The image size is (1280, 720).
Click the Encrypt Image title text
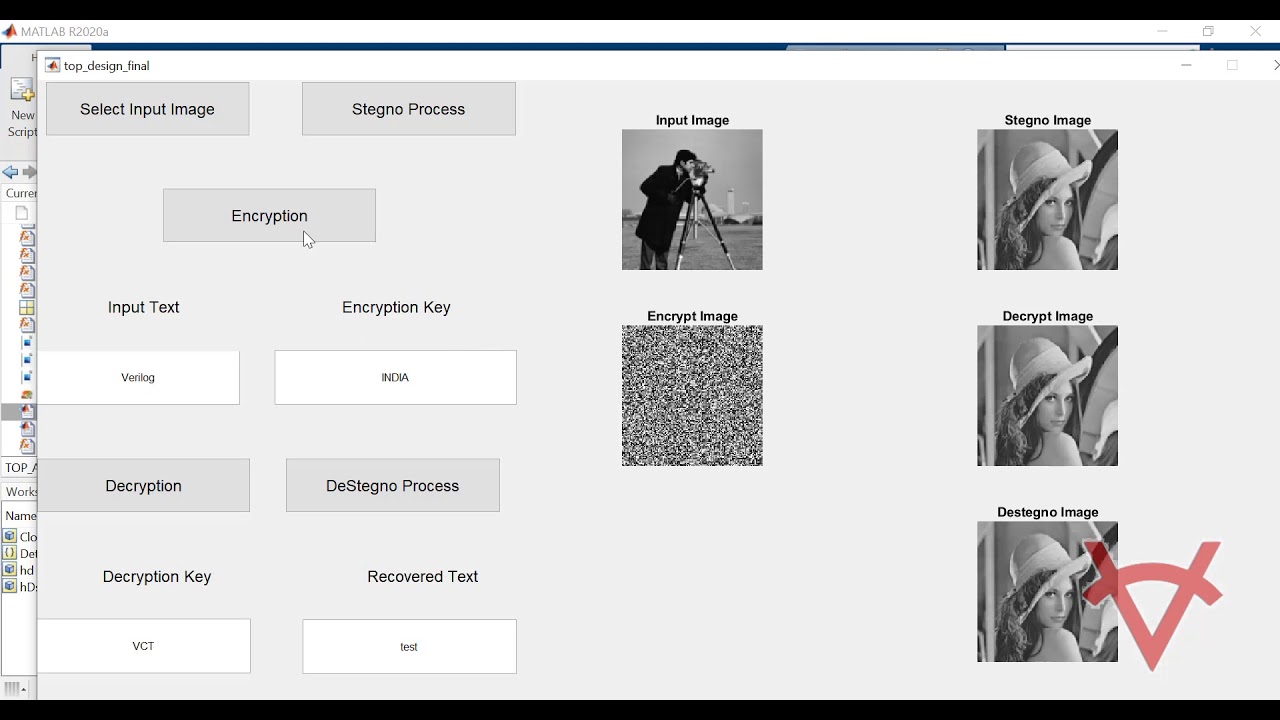[x=692, y=316]
